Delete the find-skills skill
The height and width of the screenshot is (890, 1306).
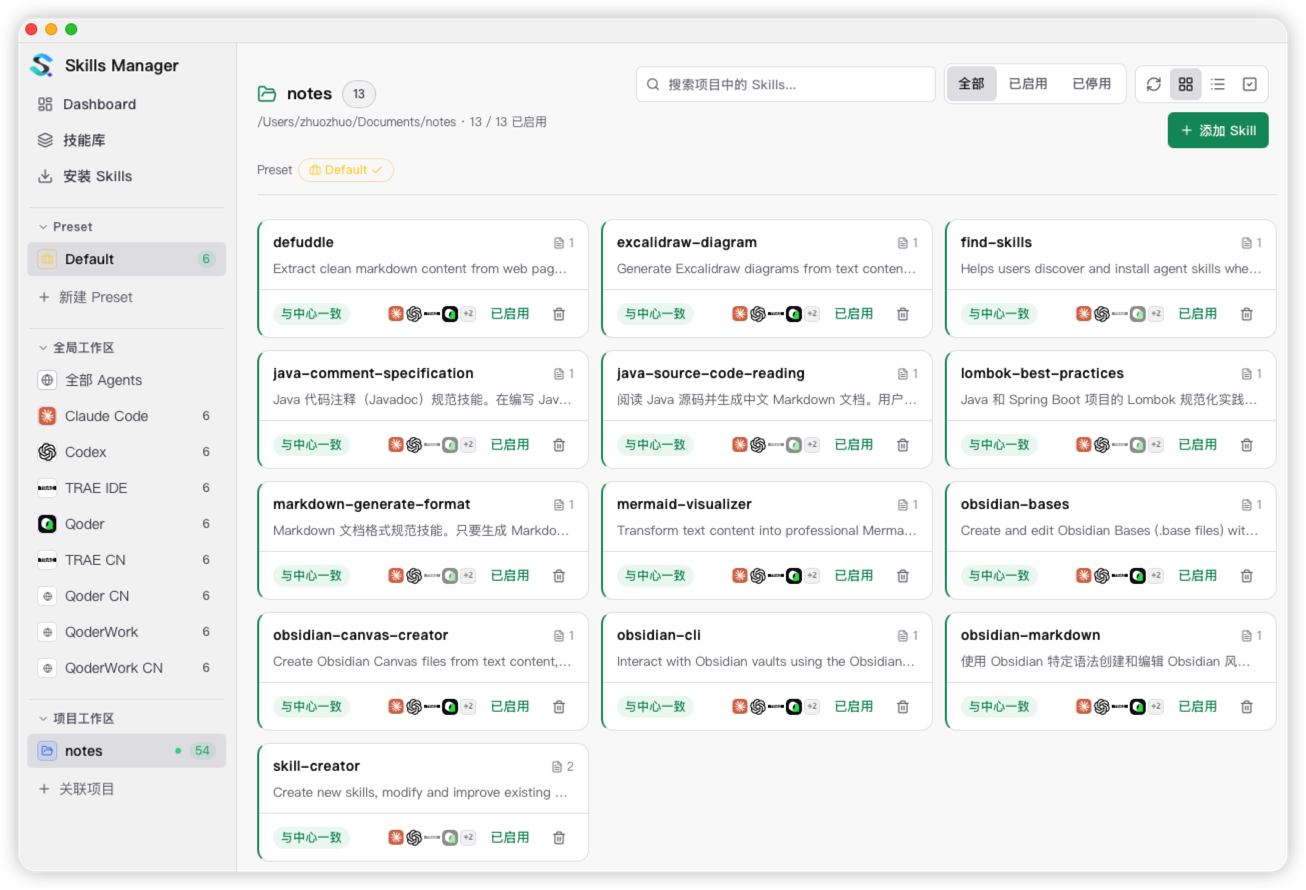pyautogui.click(x=1247, y=313)
